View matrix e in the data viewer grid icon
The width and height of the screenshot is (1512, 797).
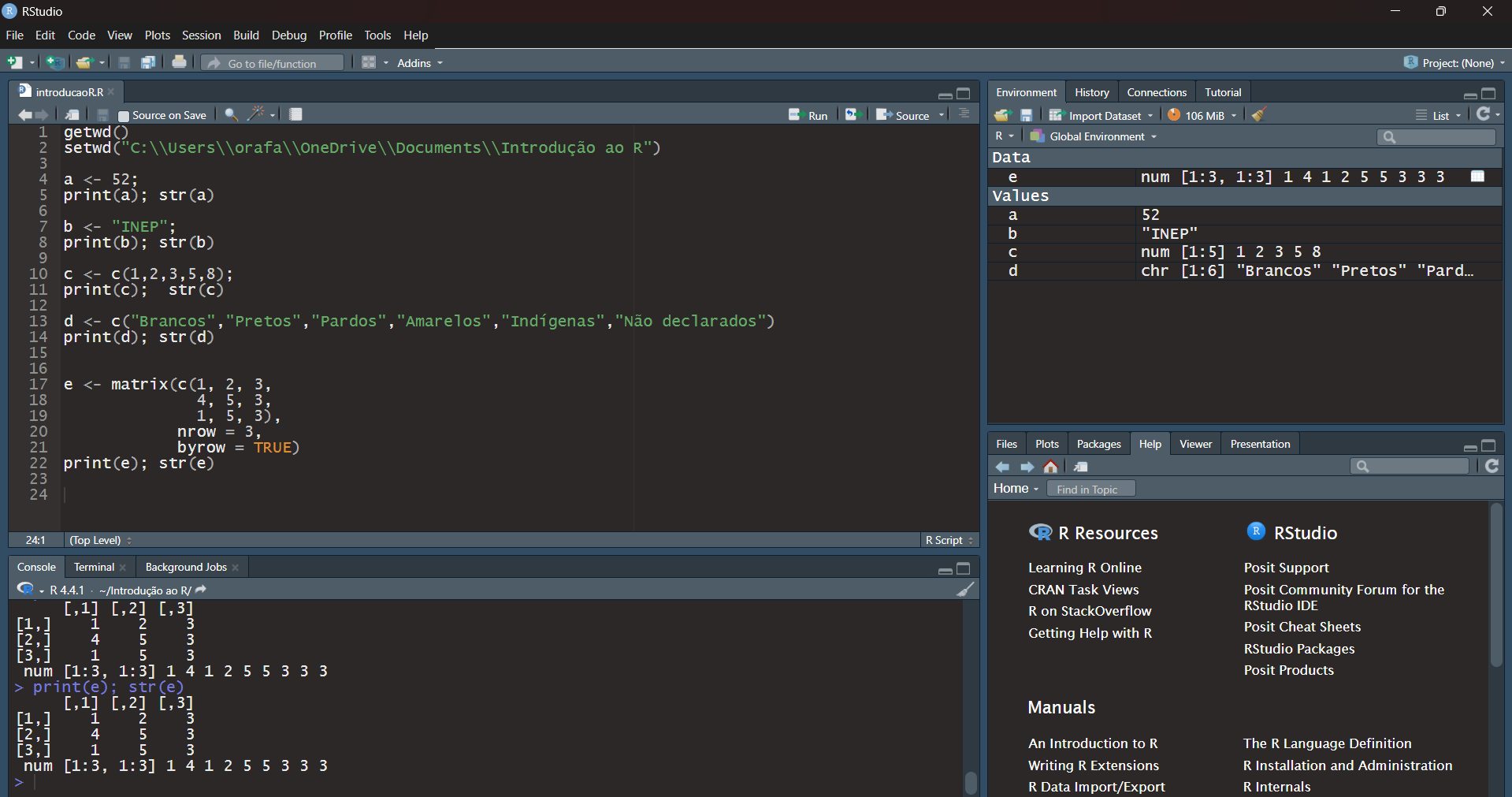[1477, 177]
